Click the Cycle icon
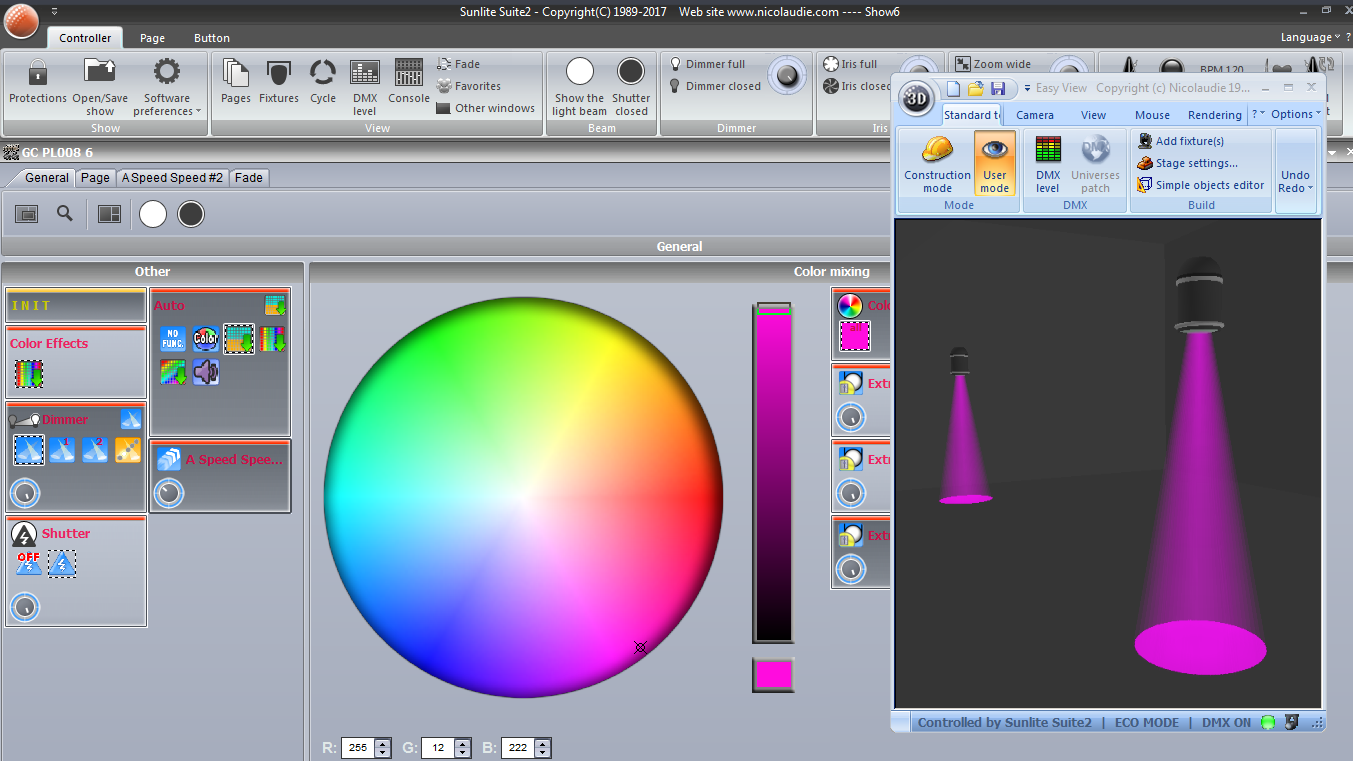 (x=322, y=74)
